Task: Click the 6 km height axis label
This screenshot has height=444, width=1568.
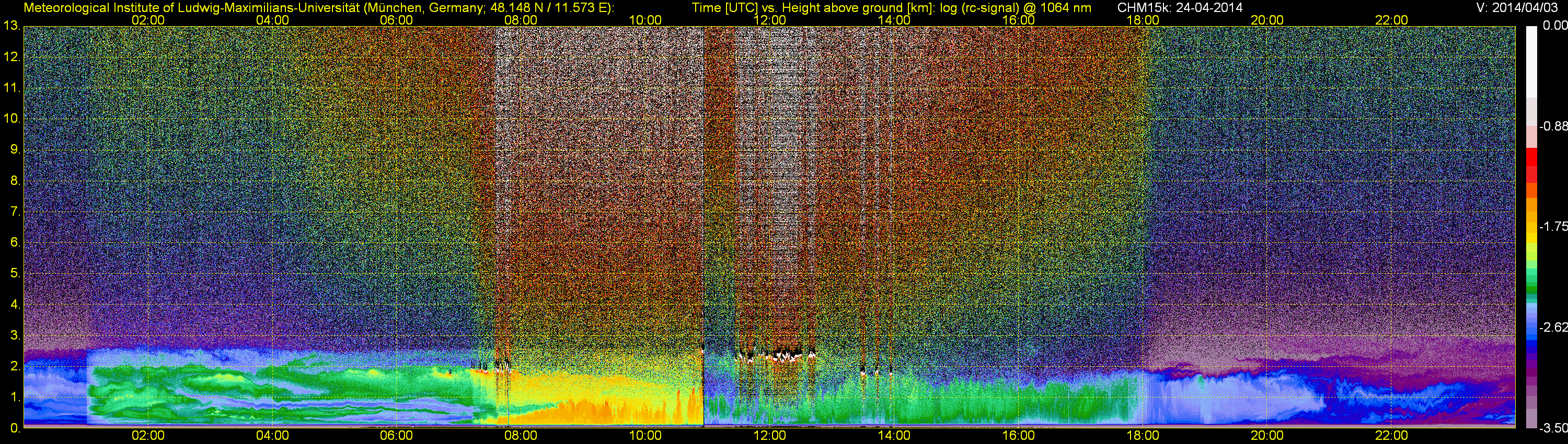Action: click(15, 242)
